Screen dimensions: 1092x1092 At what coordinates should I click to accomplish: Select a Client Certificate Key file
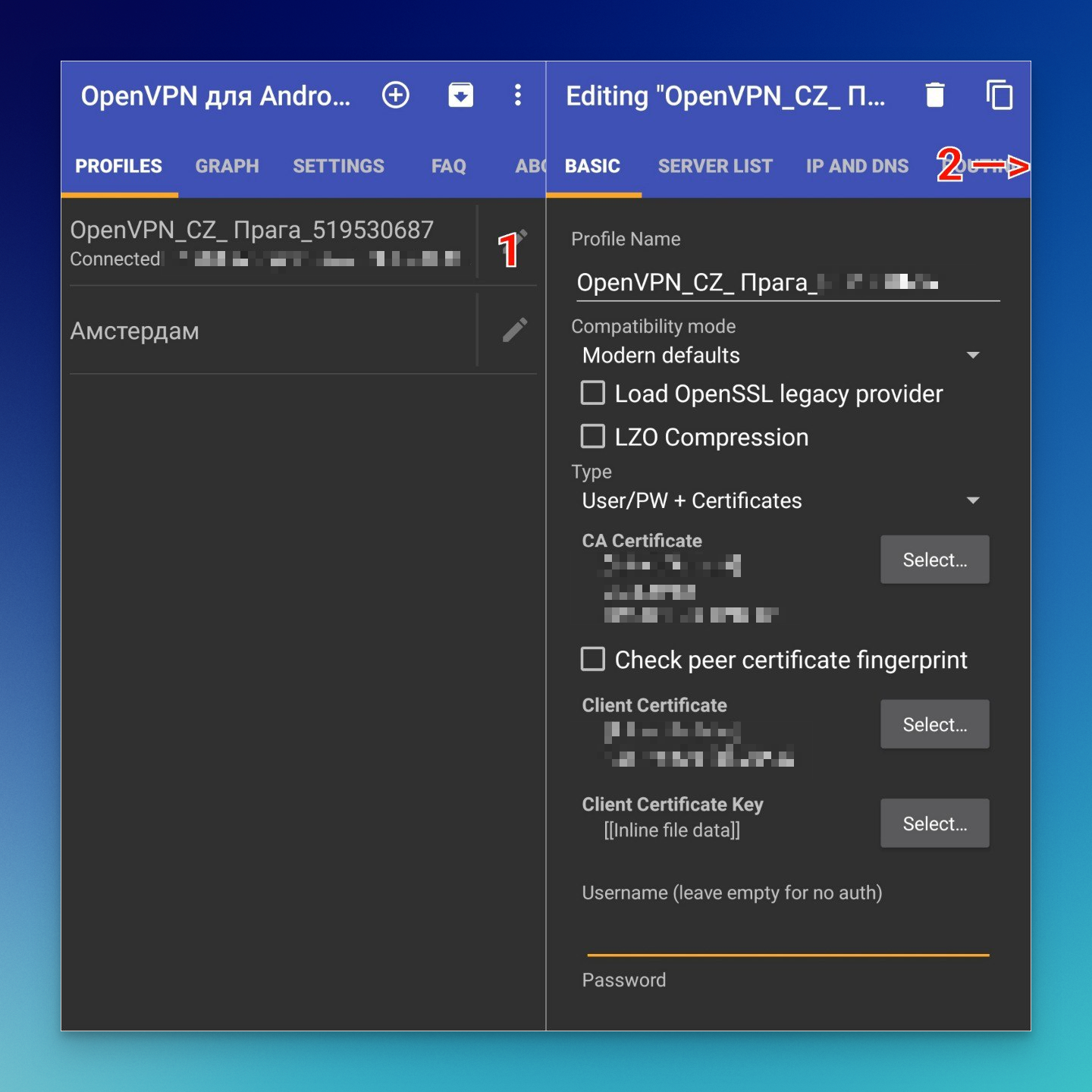pyautogui.click(x=935, y=823)
